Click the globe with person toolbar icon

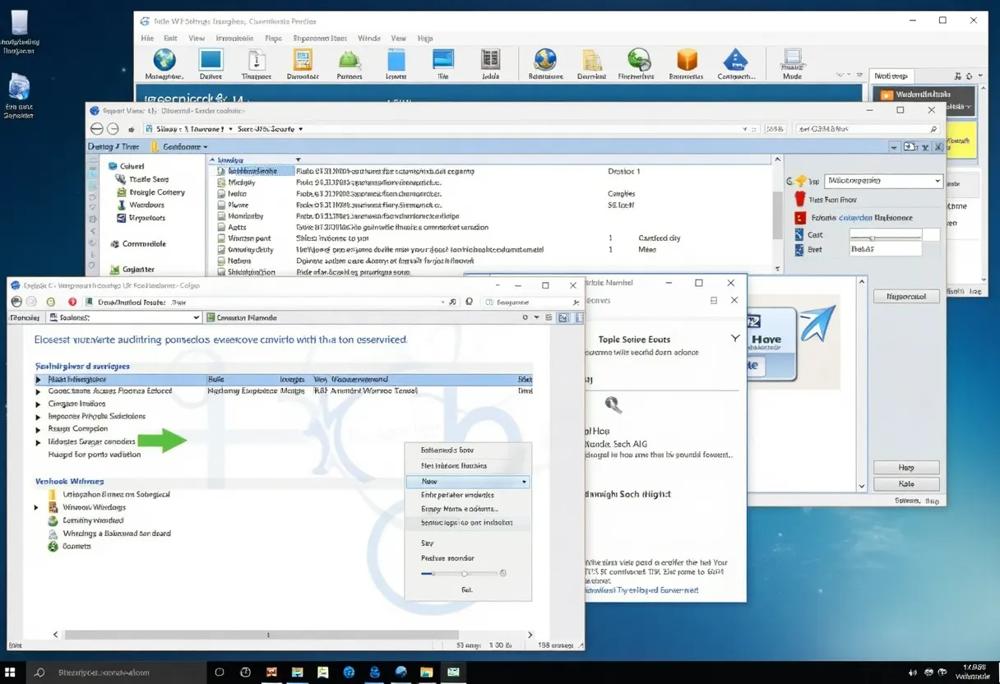click(545, 59)
